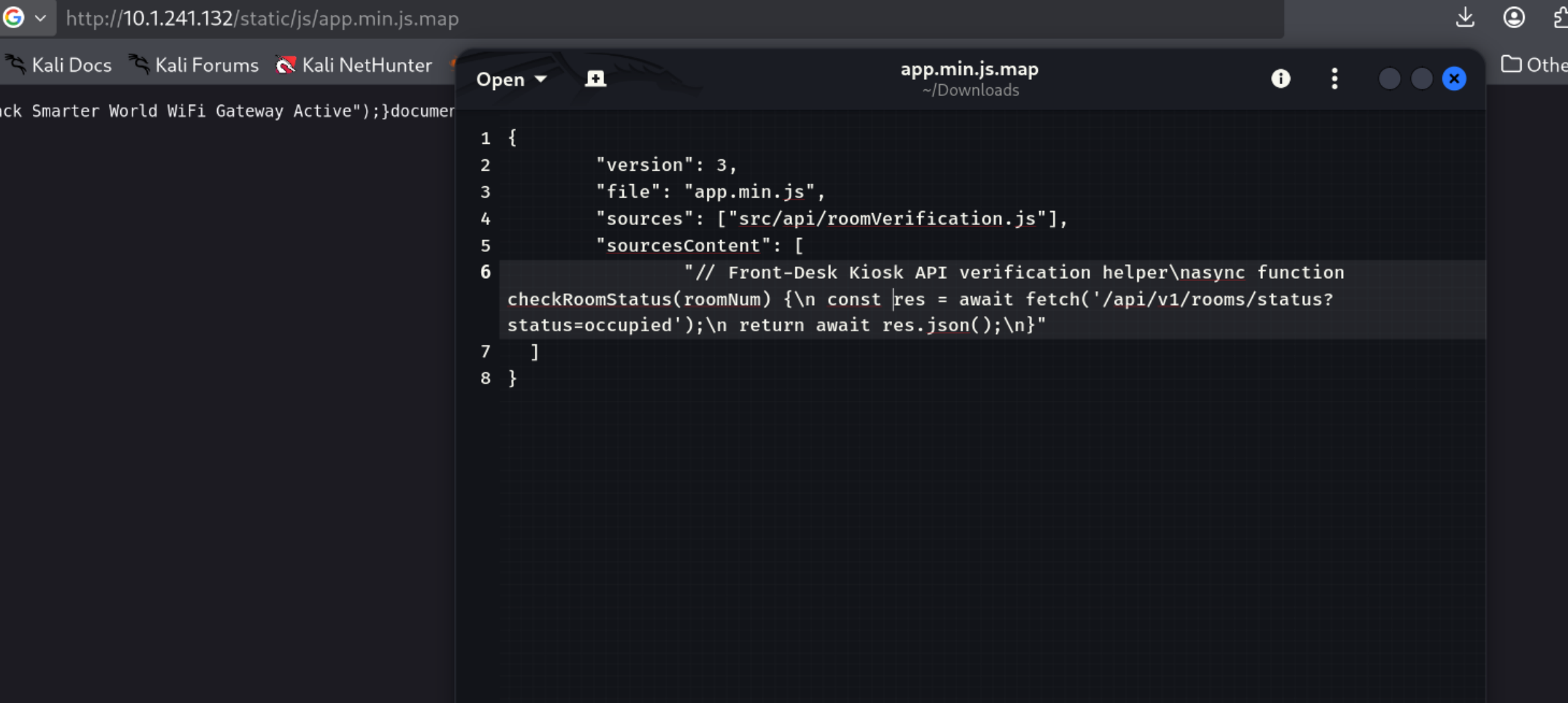Select the app.min.js.map title in the editor header
The image size is (1568, 703).
click(969, 69)
